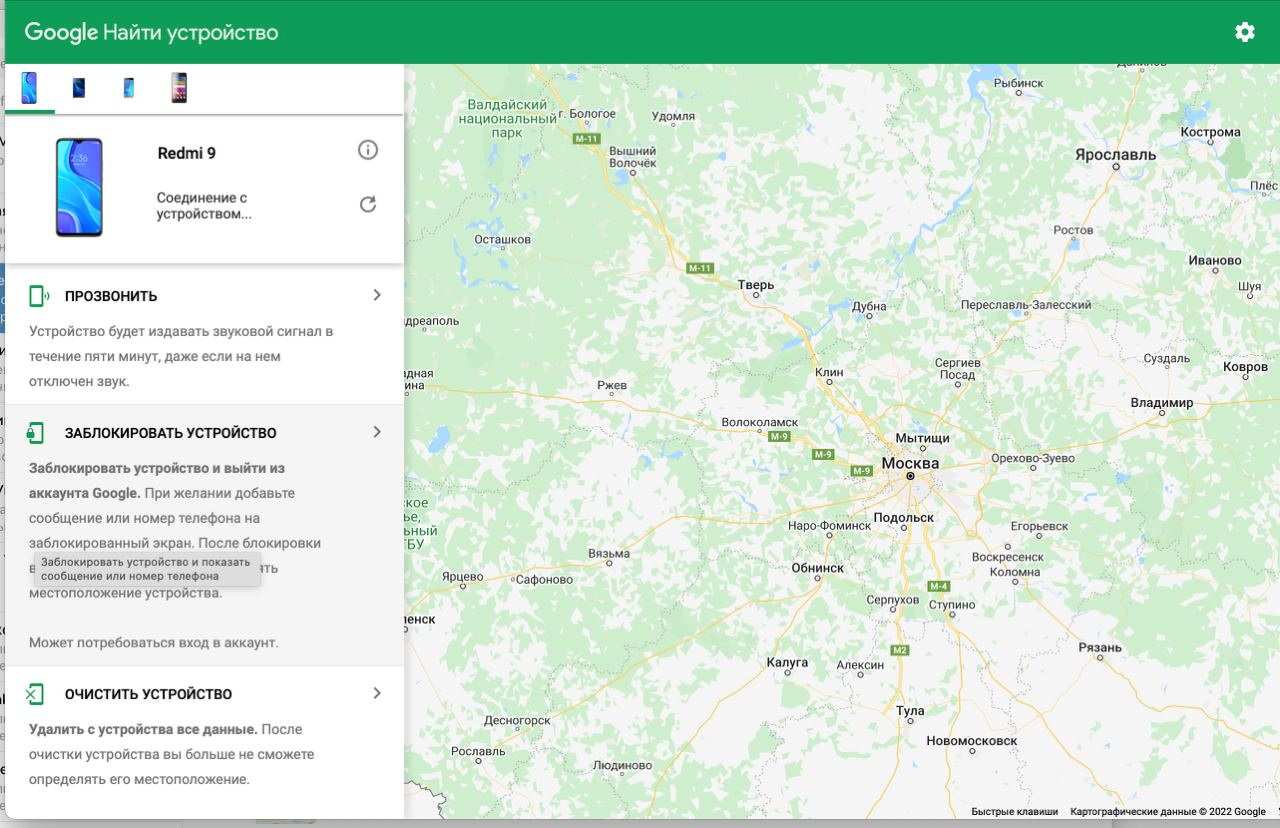Open the Быстрые клавиши link on map

click(x=1014, y=812)
